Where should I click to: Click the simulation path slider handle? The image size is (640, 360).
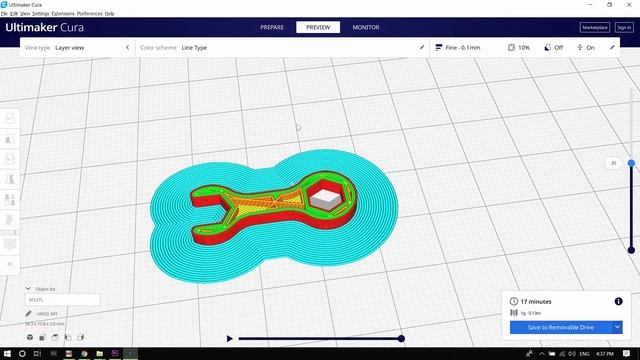tap(401, 338)
